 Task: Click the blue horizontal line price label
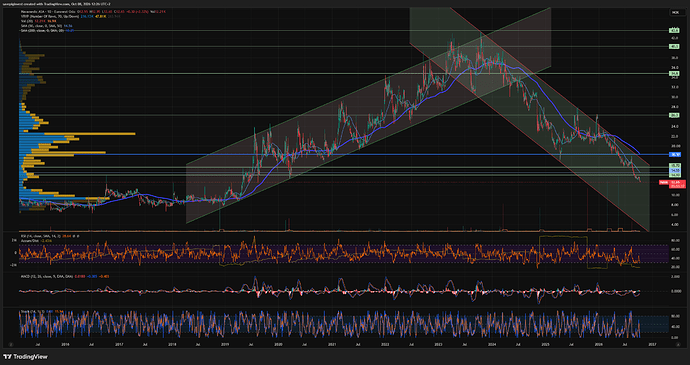point(675,155)
